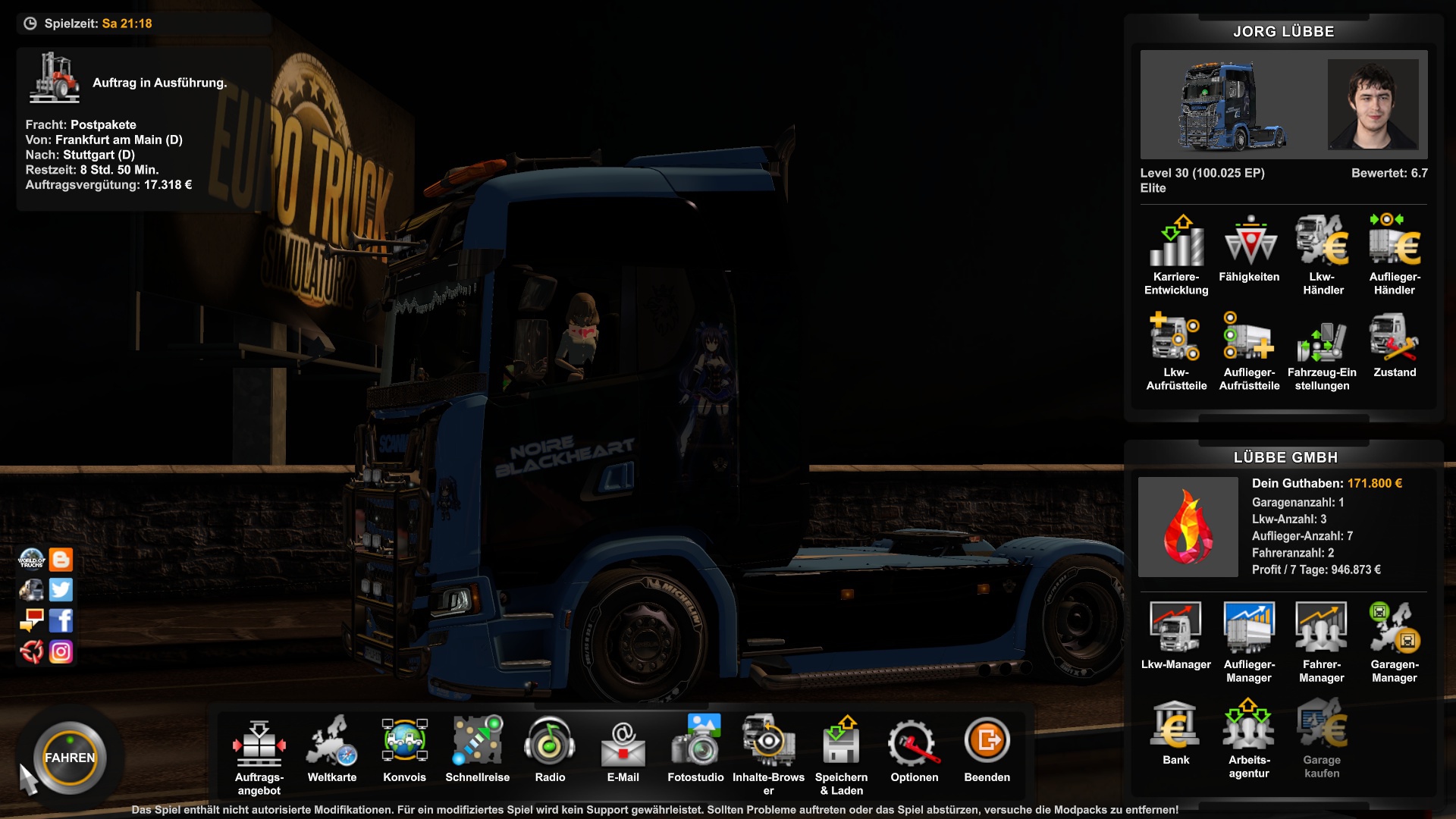
Task: Click the 'Bewertet: 6.7' rating text
Action: click(x=1389, y=173)
